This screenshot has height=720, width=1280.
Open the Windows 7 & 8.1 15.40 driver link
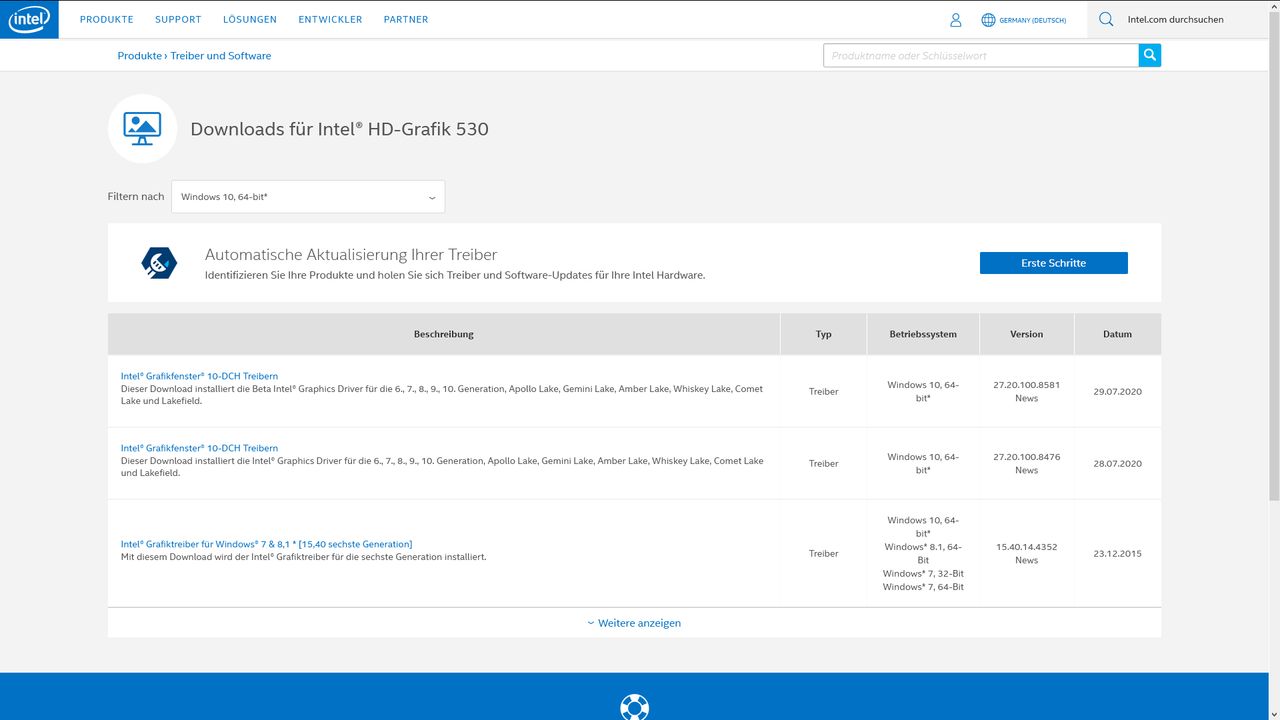pos(266,544)
